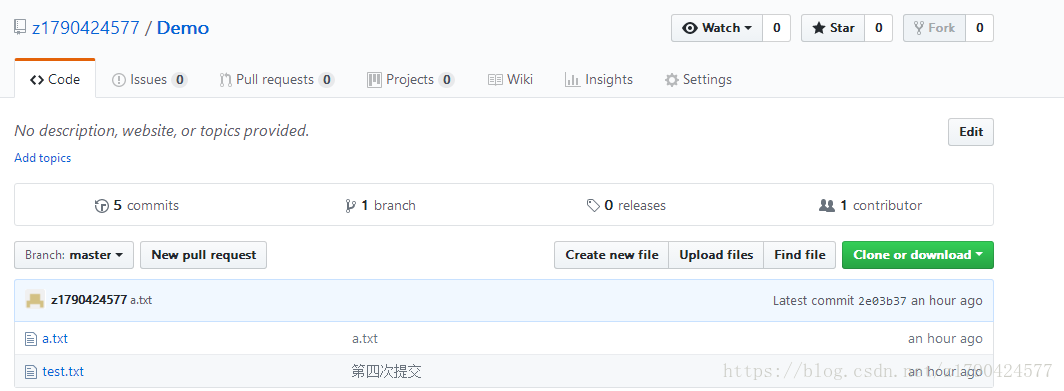Click the repository book icon beside z1790424577
This screenshot has width=1064, height=391.
20,28
